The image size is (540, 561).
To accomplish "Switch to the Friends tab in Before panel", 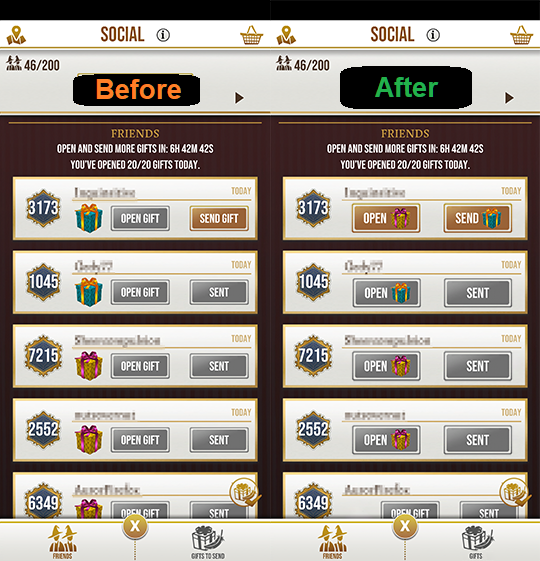I will (x=63, y=542).
